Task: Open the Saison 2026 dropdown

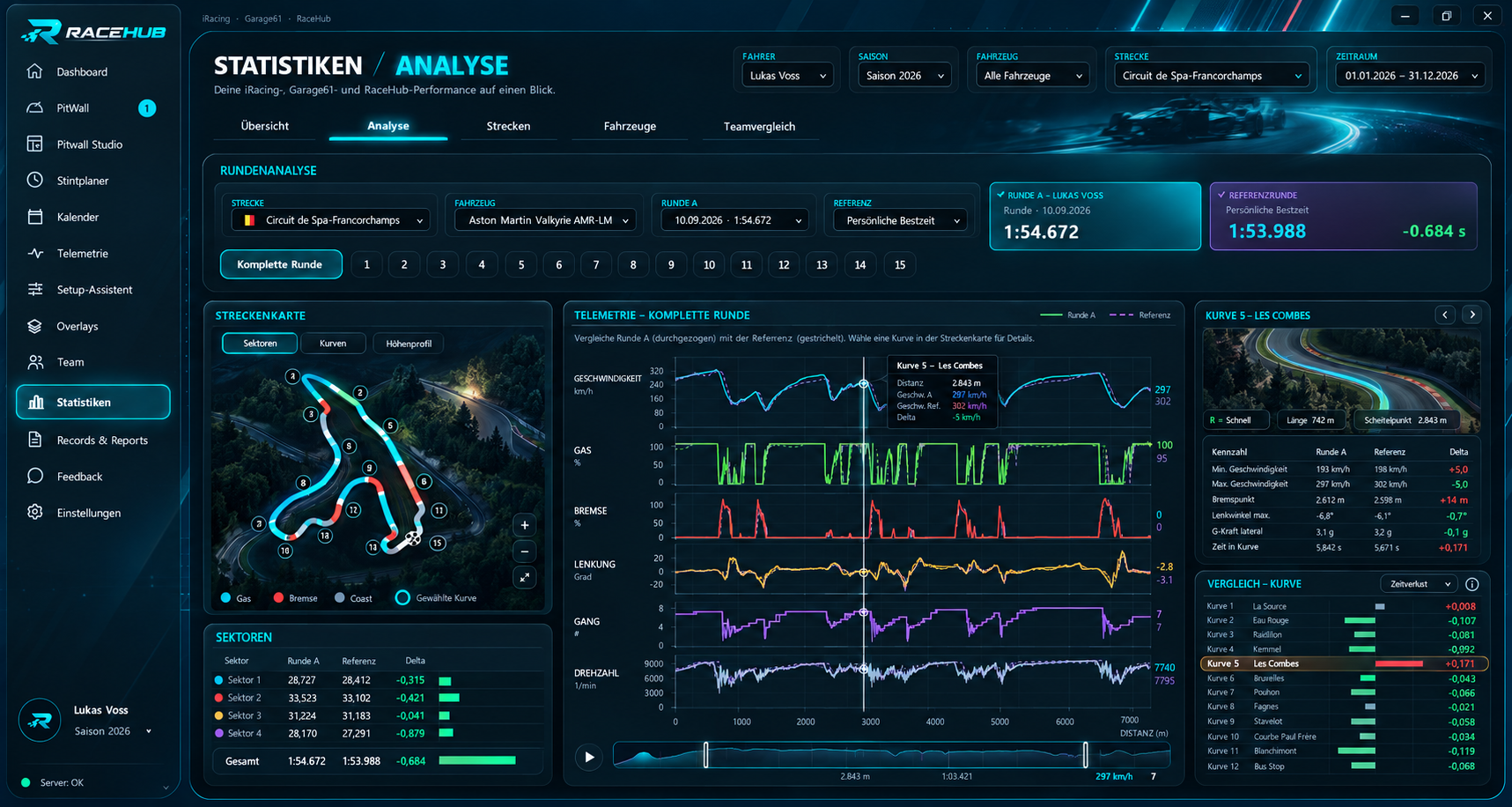Action: tap(904, 76)
